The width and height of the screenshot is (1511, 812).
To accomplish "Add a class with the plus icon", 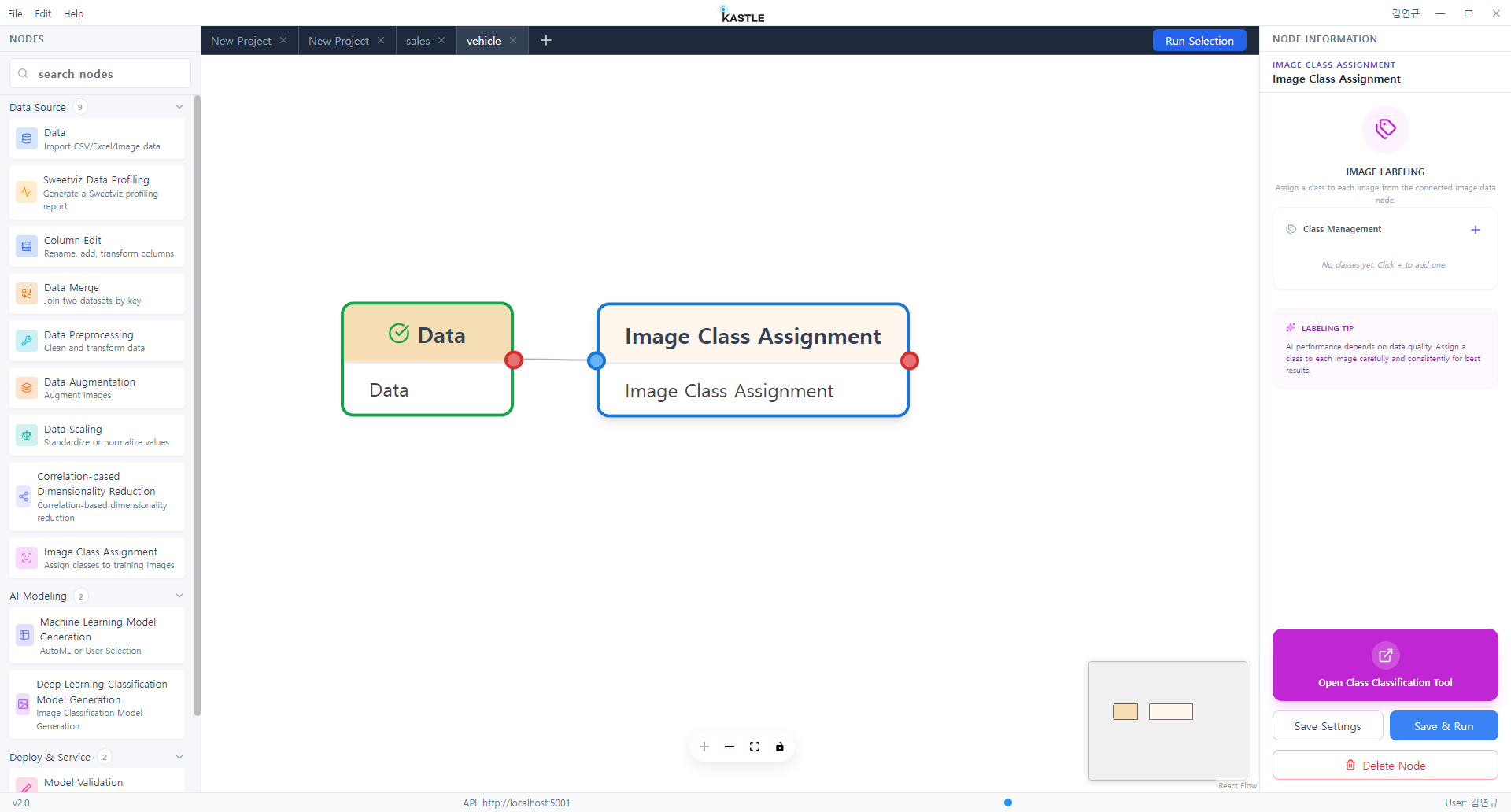I will pyautogui.click(x=1476, y=230).
